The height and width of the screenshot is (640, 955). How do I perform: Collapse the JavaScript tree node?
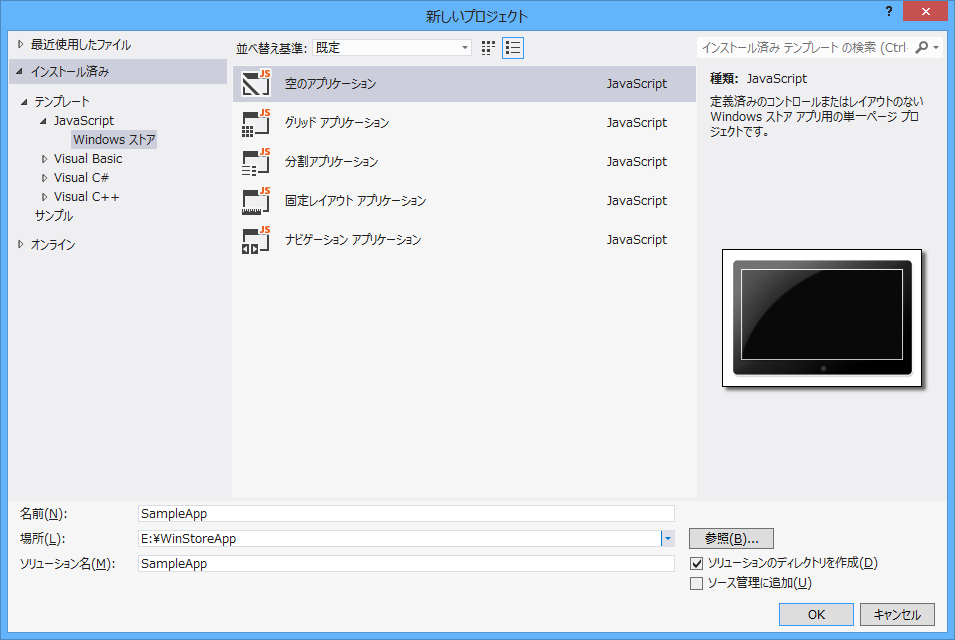(43, 121)
